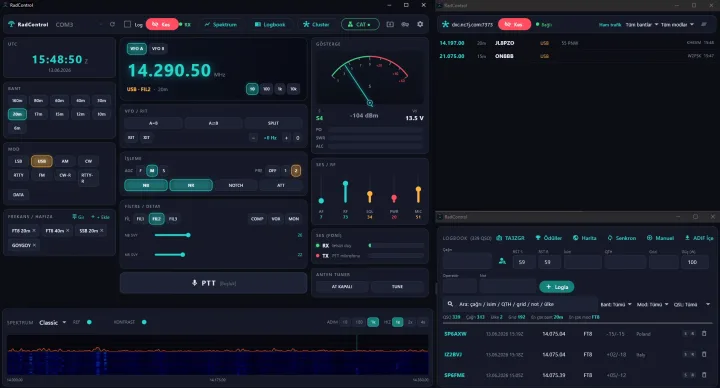
Task: Click the refresh COM port icon
Action: pos(112,24)
